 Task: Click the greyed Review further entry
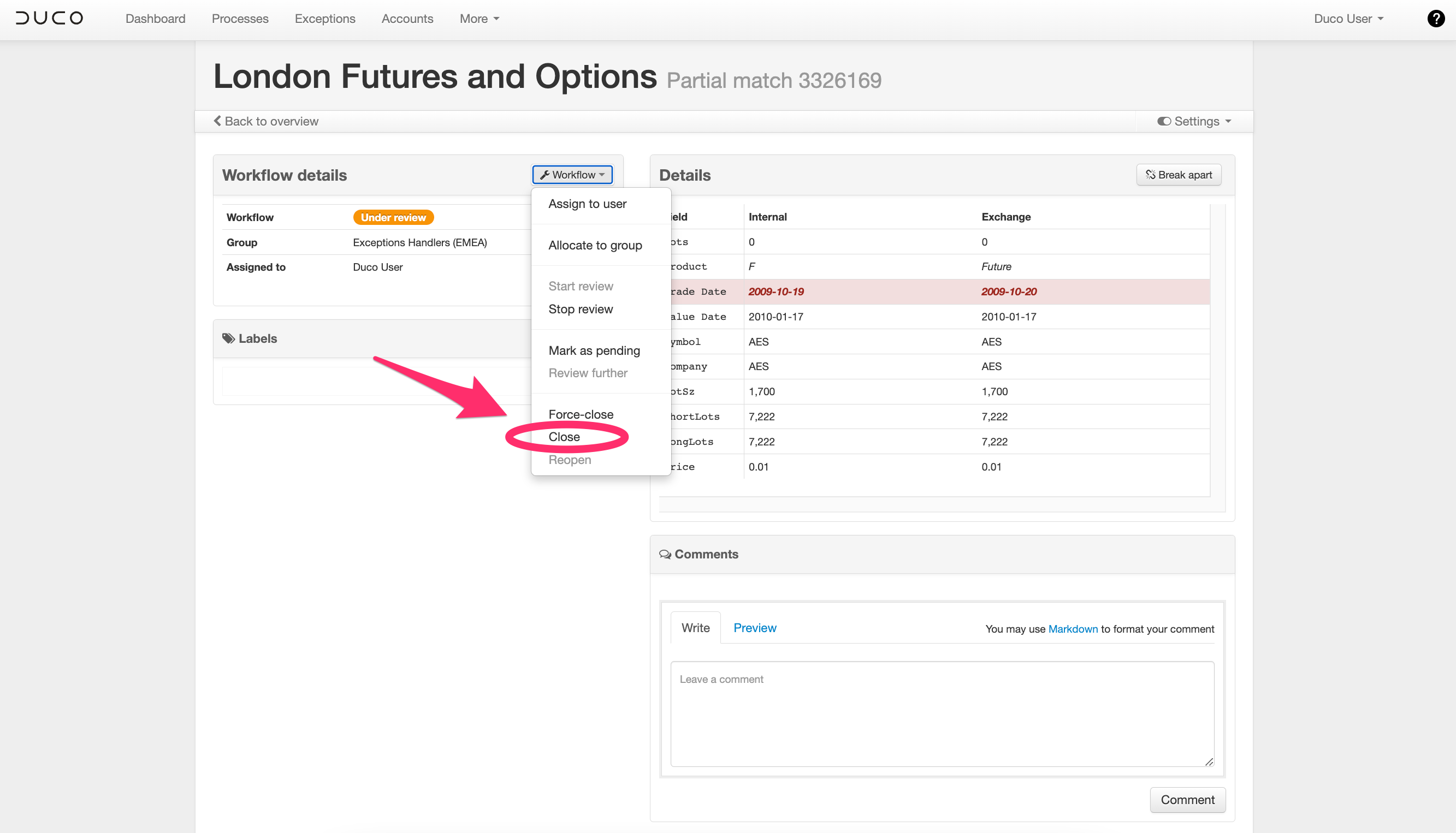coord(588,373)
